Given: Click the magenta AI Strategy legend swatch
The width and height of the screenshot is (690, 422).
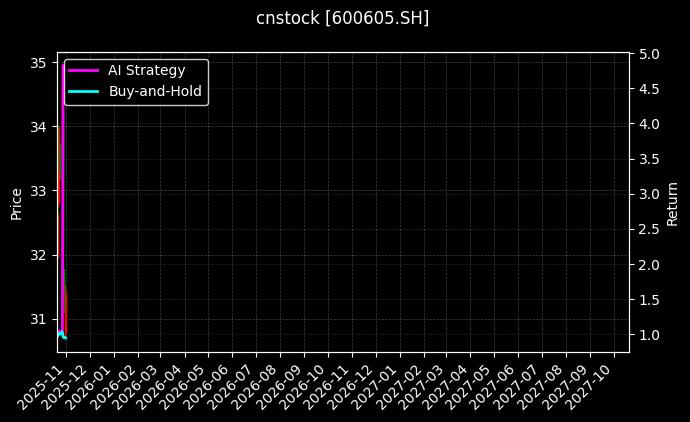Looking at the screenshot, I should pos(84,70).
